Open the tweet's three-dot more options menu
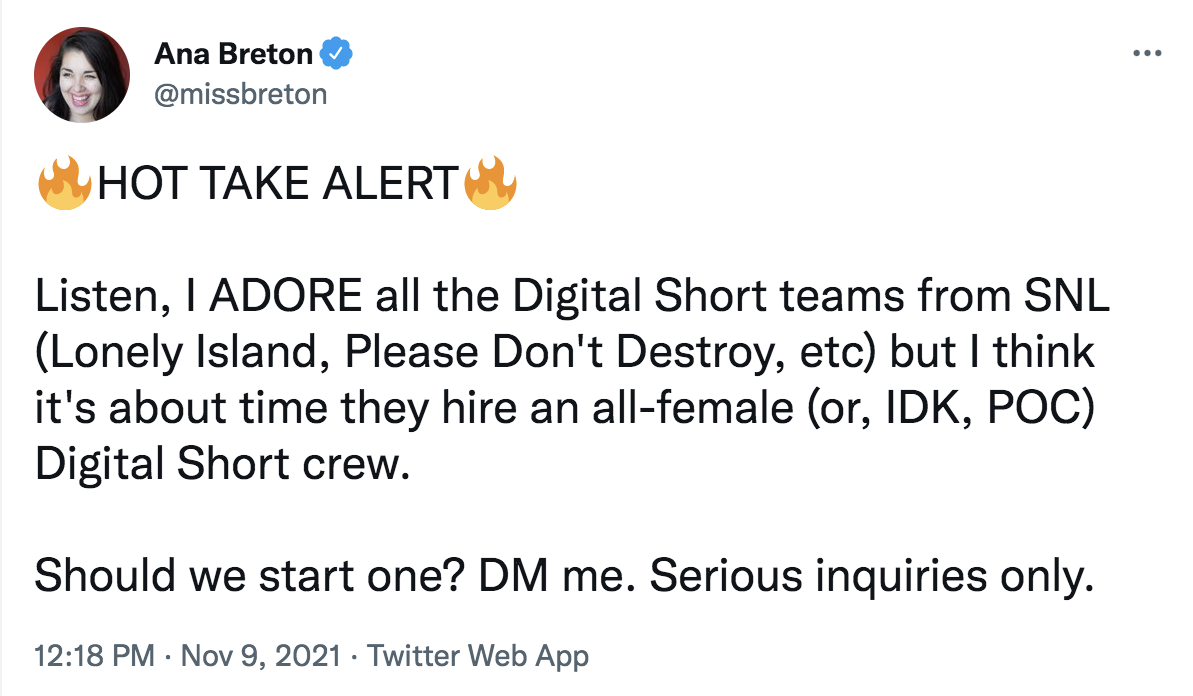 [1147, 53]
